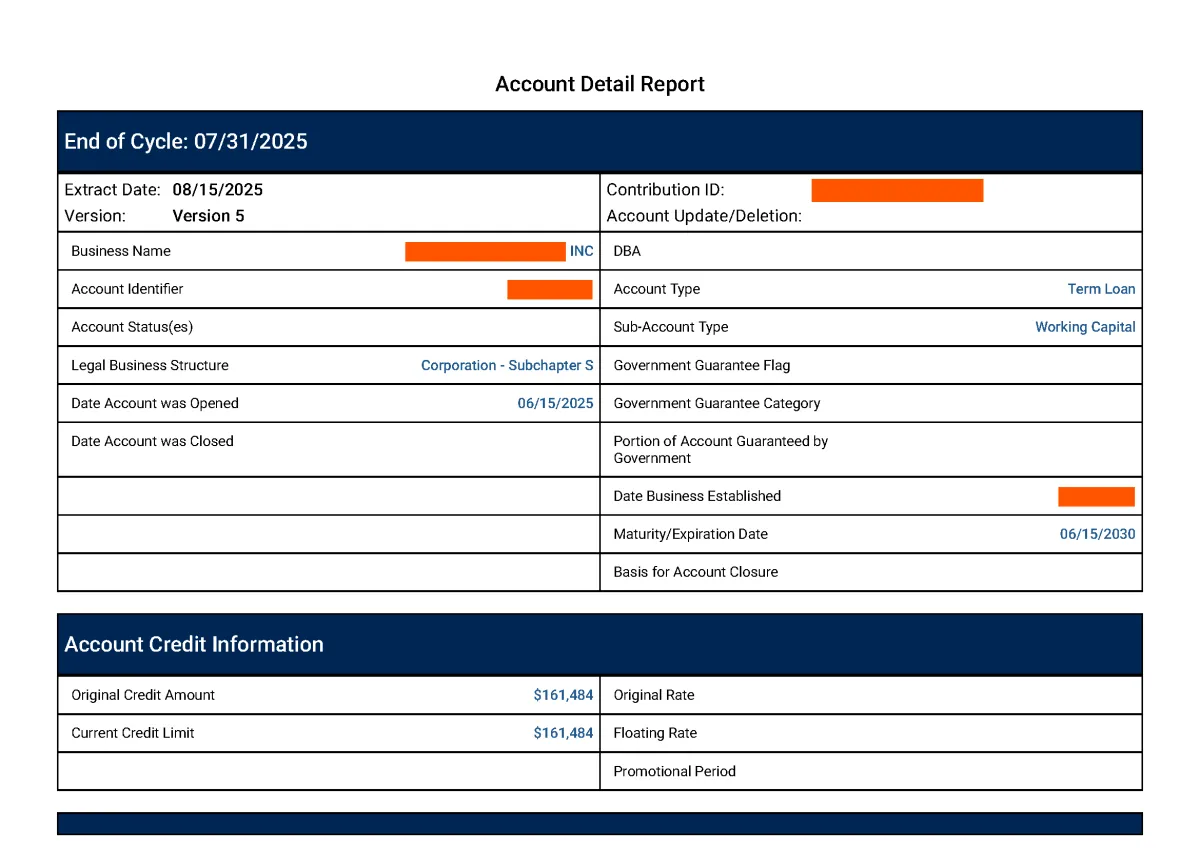Click the 'Date Business Established' label
This screenshot has height=848, width=1200.
[697, 496]
